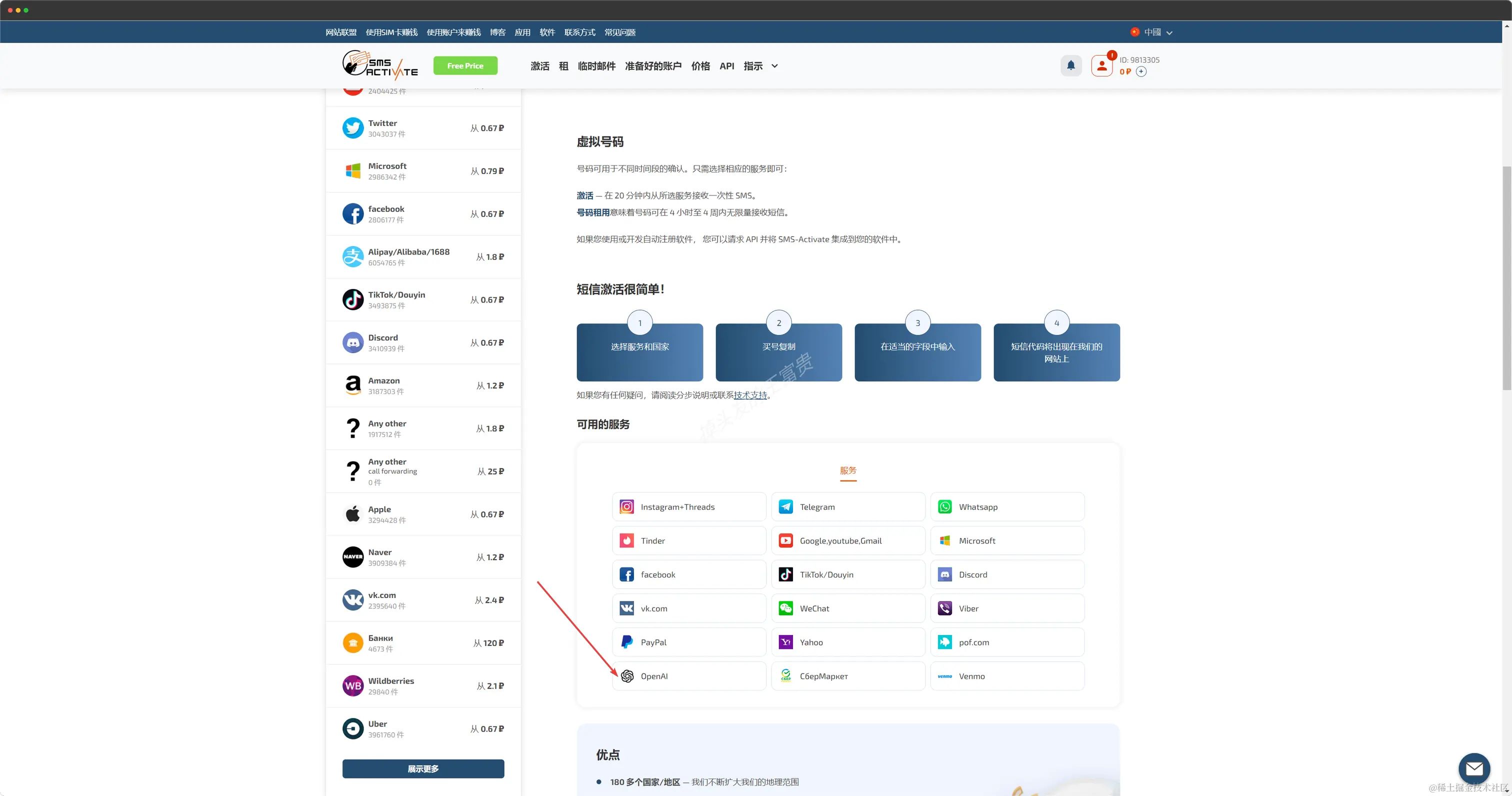Click the 展示更多 button
The height and width of the screenshot is (796, 1512).
pos(422,769)
